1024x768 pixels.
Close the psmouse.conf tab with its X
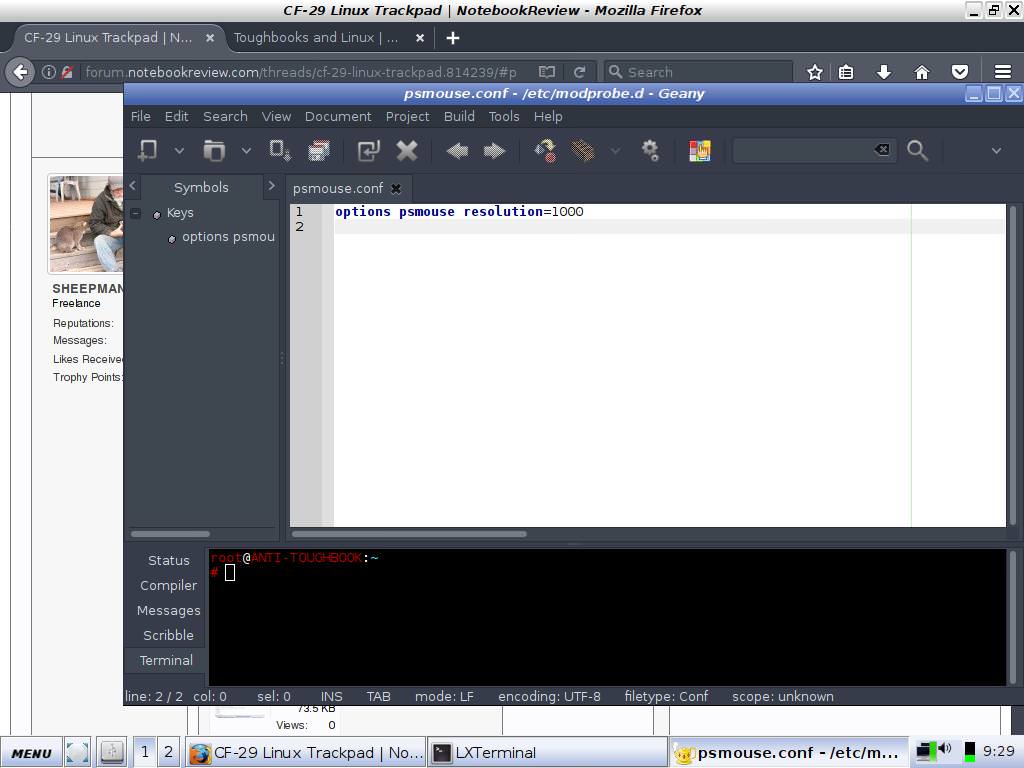[x=396, y=189]
